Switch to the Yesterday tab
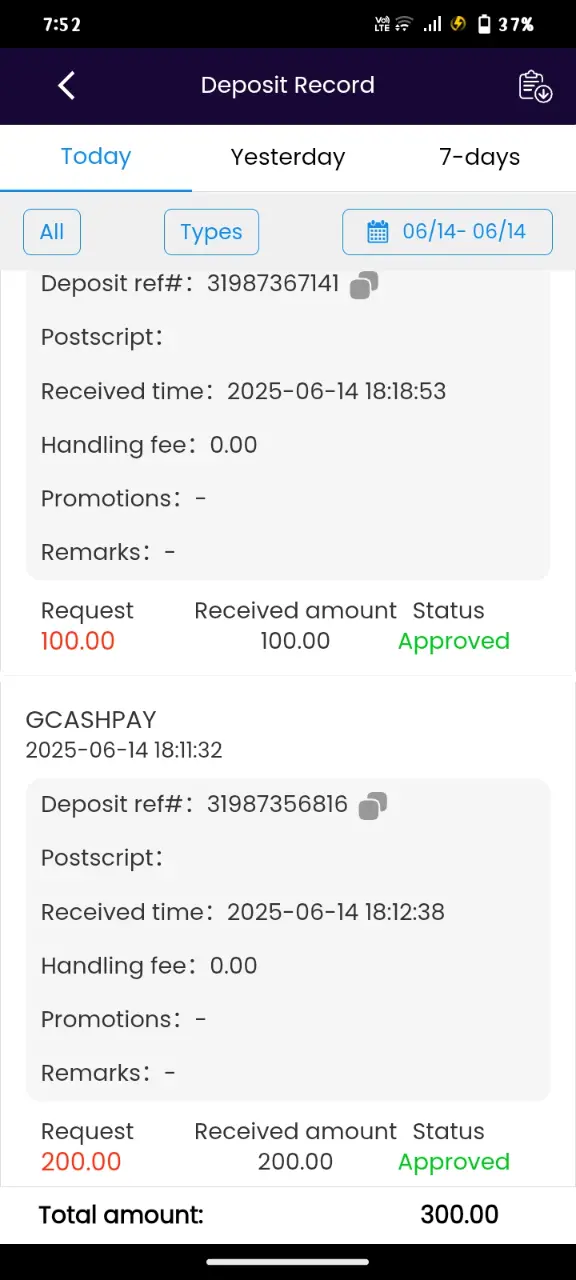The image size is (576, 1280). (x=288, y=157)
